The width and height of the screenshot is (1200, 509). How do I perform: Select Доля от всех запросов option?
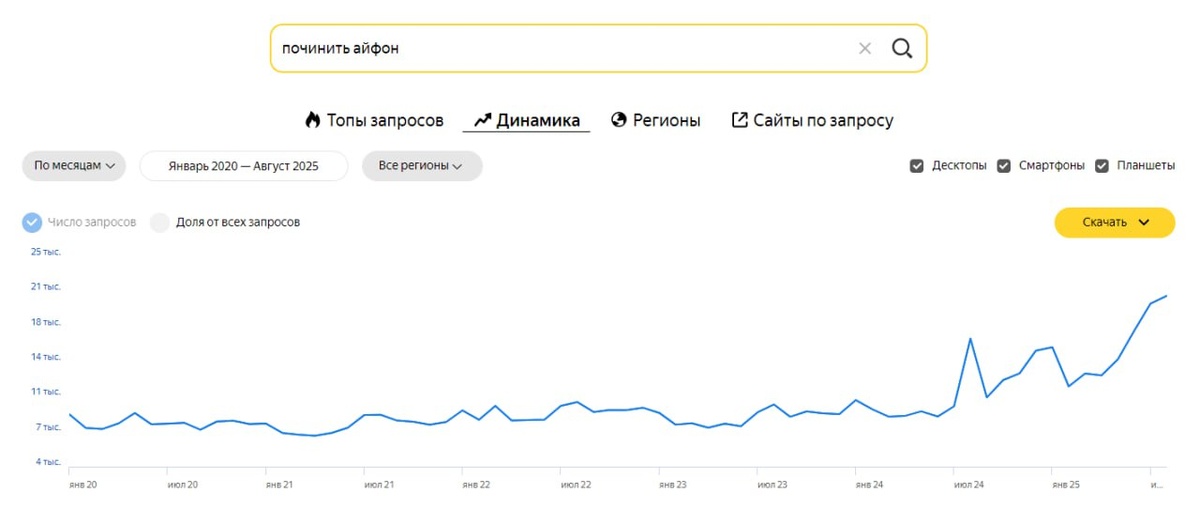160,222
